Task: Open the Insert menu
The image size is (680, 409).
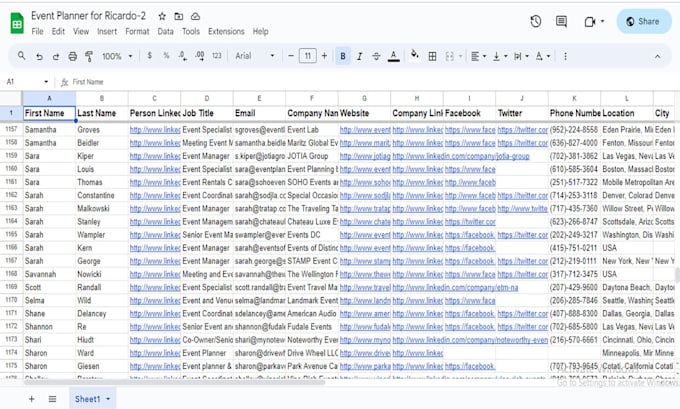Action: click(107, 31)
